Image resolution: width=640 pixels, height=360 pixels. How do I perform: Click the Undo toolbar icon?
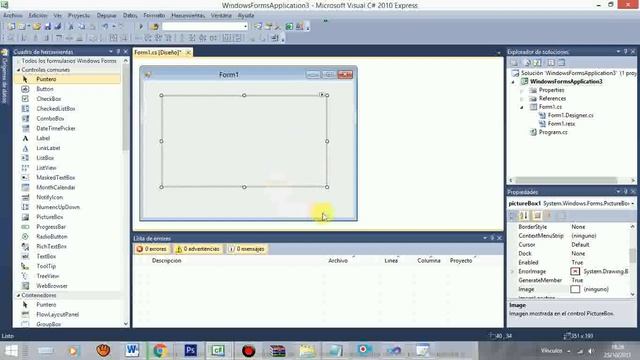pyautogui.click(x=105, y=27)
